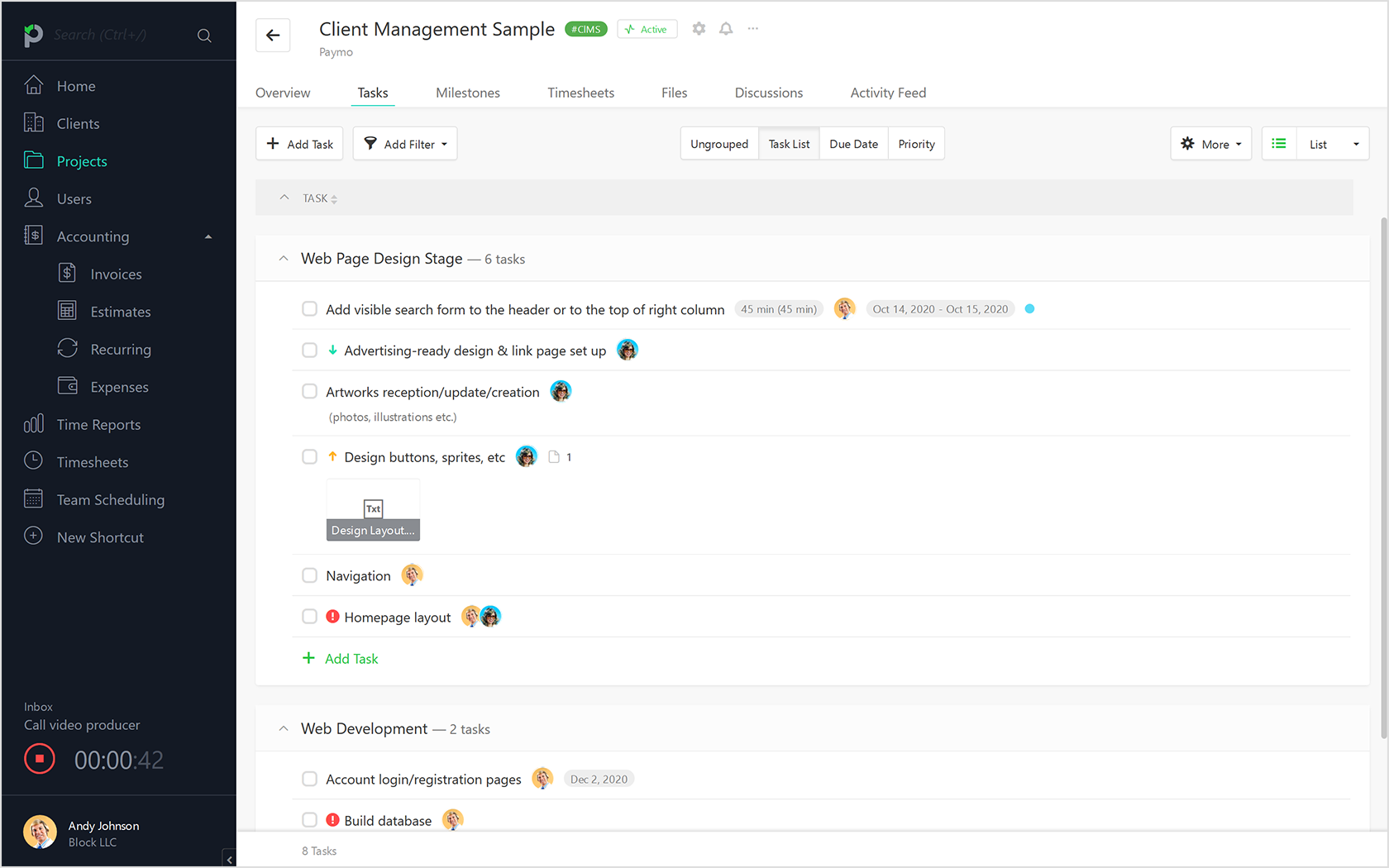This screenshot has height=868, width=1389.
Task: Click high priority arrow on Design buttons task
Action: tap(332, 456)
